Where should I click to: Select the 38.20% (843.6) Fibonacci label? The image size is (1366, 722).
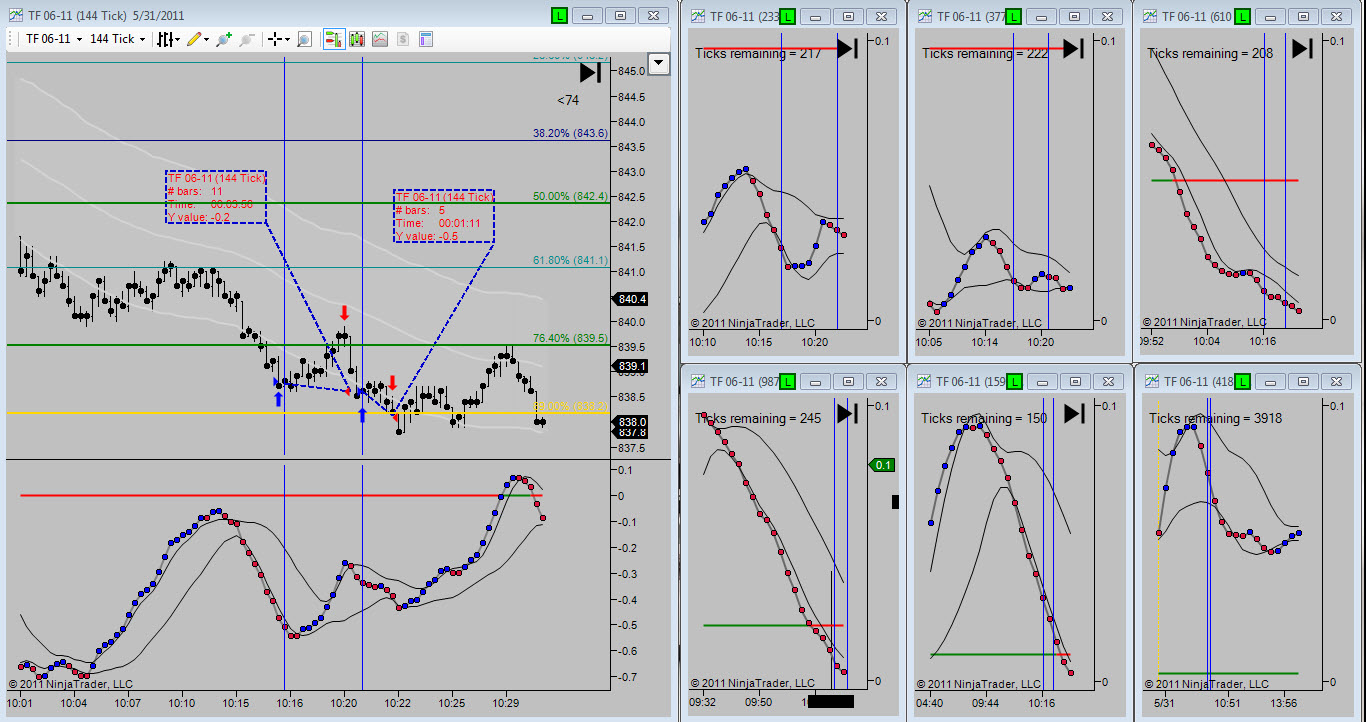tap(570, 133)
